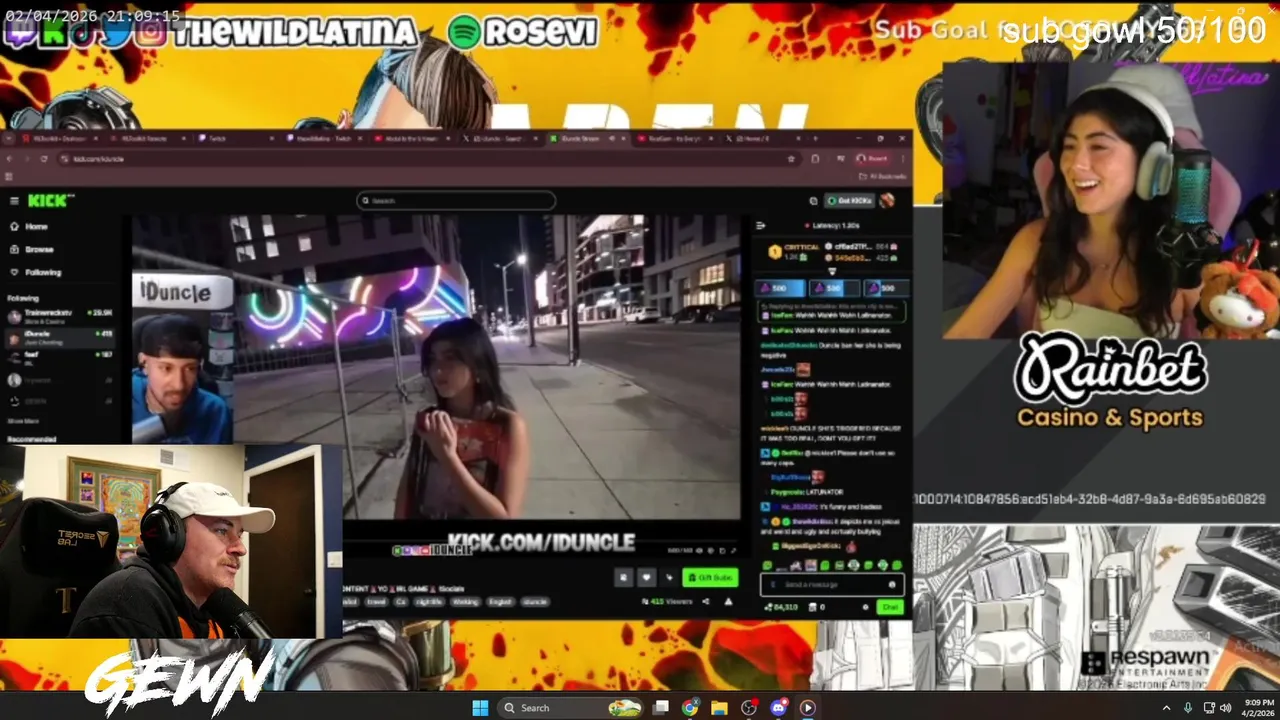Show hidden tray icons chevron
1280x720 pixels.
[x=1167, y=708]
